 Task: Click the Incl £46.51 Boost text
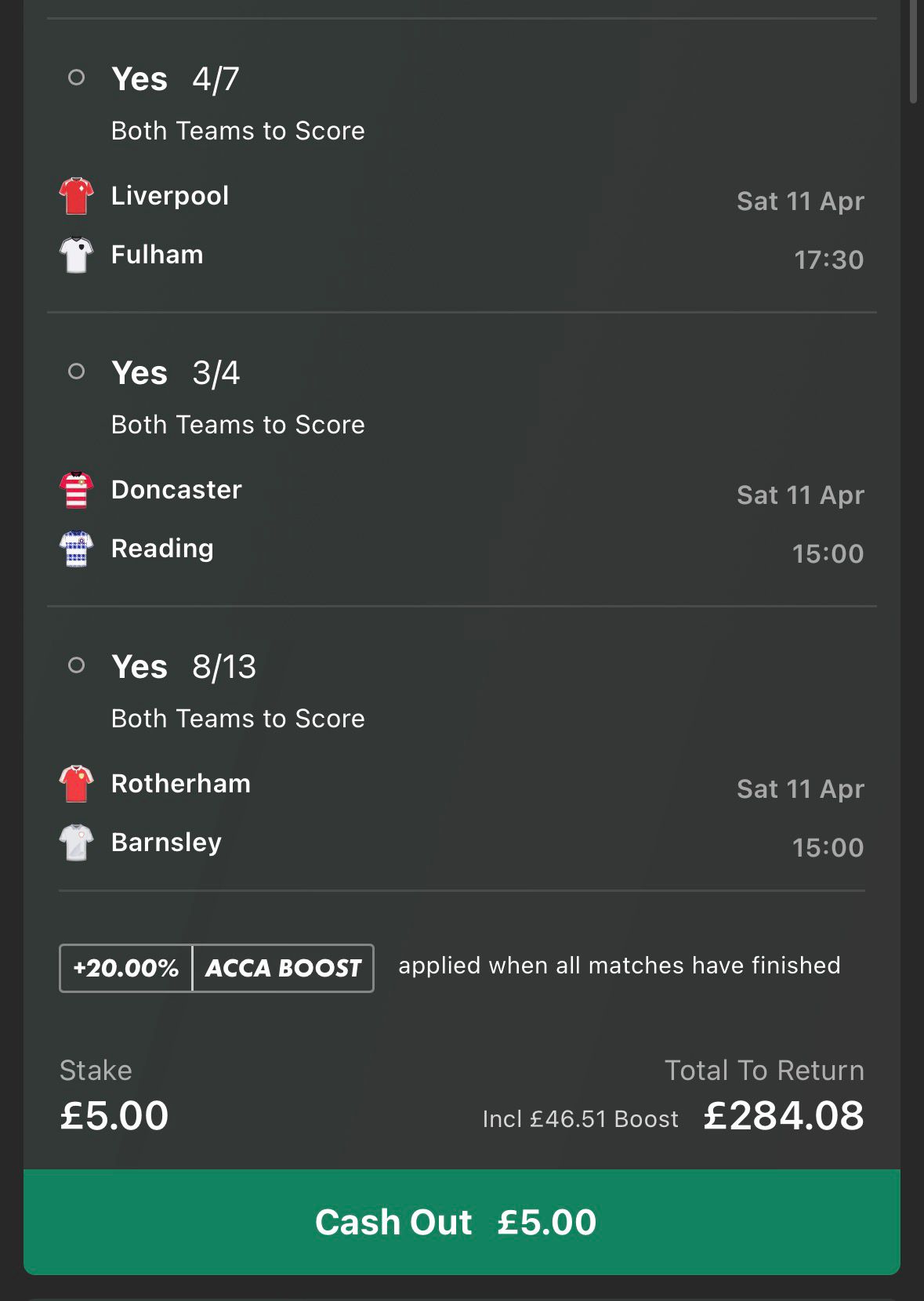(580, 1118)
